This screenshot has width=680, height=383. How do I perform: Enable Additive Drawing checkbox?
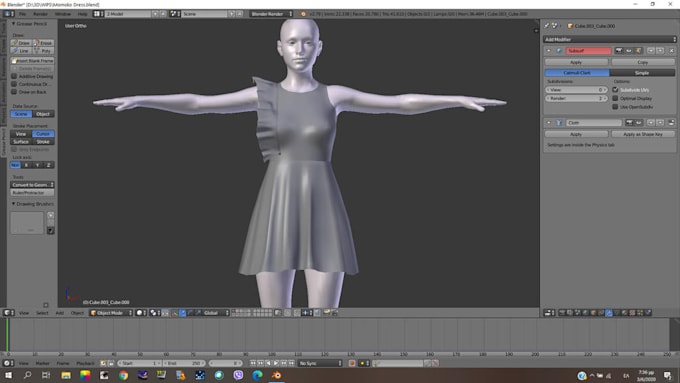[14, 76]
